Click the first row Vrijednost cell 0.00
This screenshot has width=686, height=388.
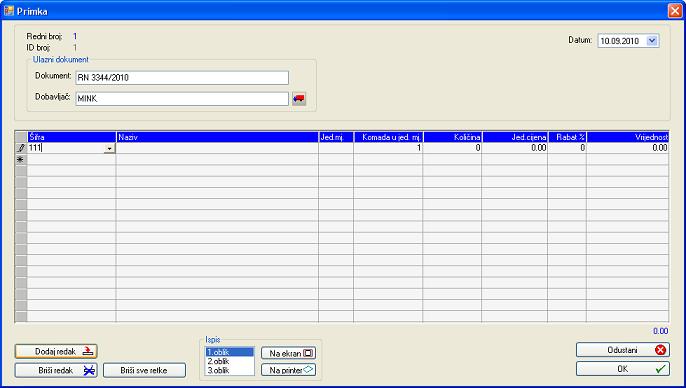coord(628,148)
